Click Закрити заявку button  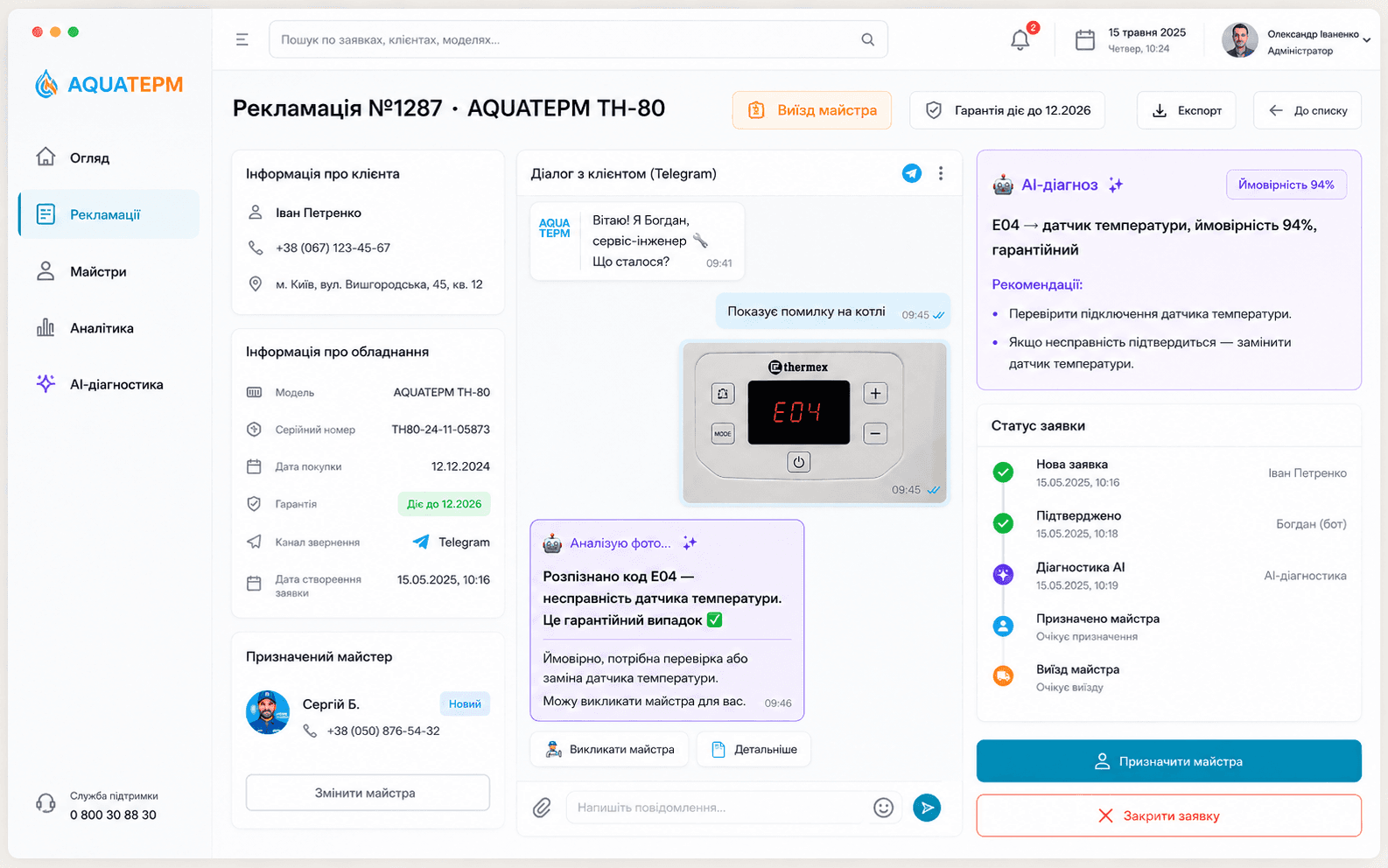[x=1169, y=815]
